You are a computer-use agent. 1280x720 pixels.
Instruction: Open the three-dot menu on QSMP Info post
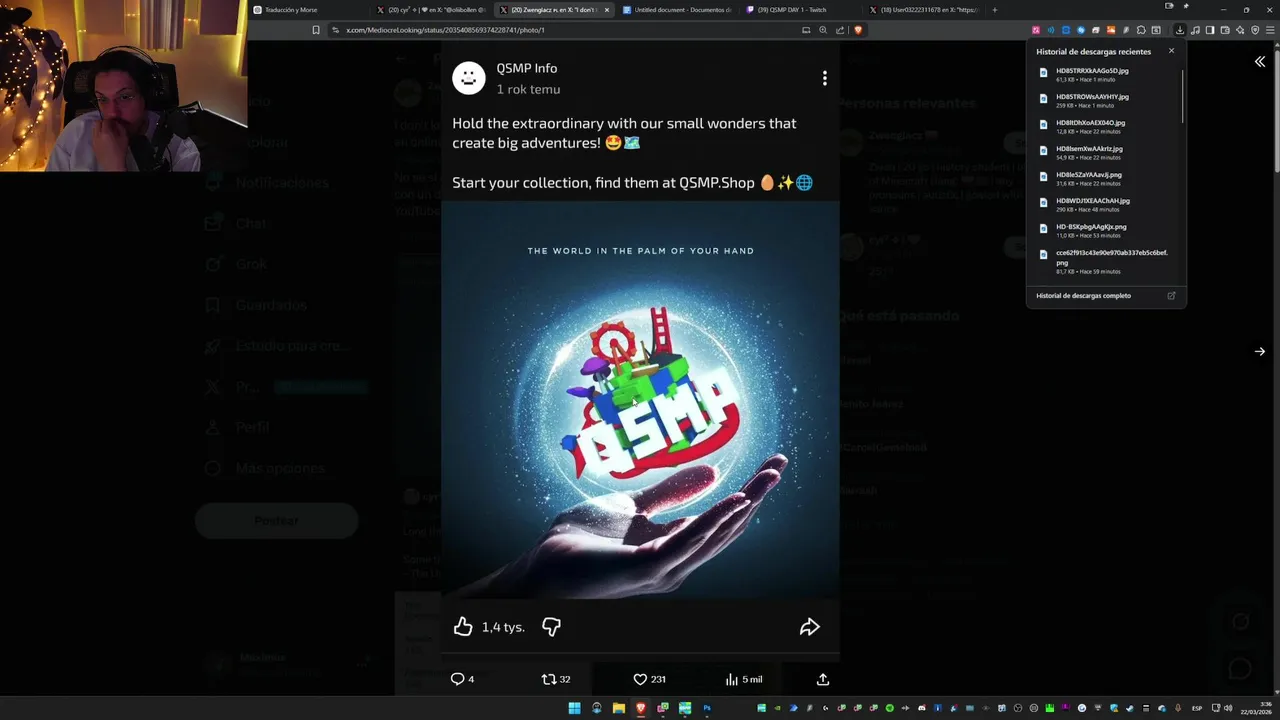(824, 78)
